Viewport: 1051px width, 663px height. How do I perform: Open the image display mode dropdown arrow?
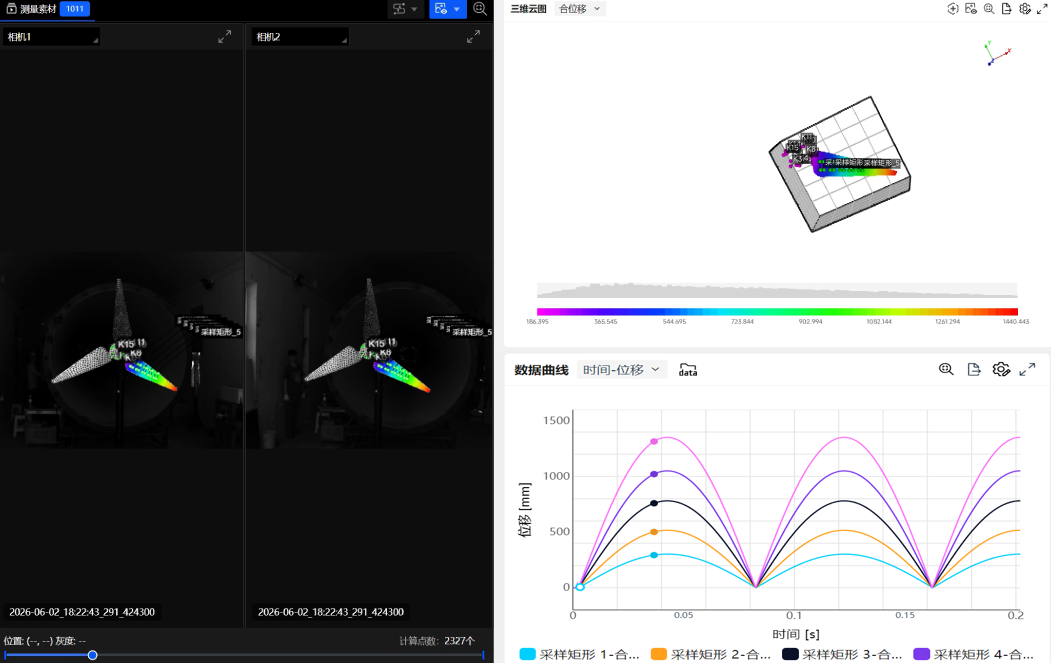(457, 9)
